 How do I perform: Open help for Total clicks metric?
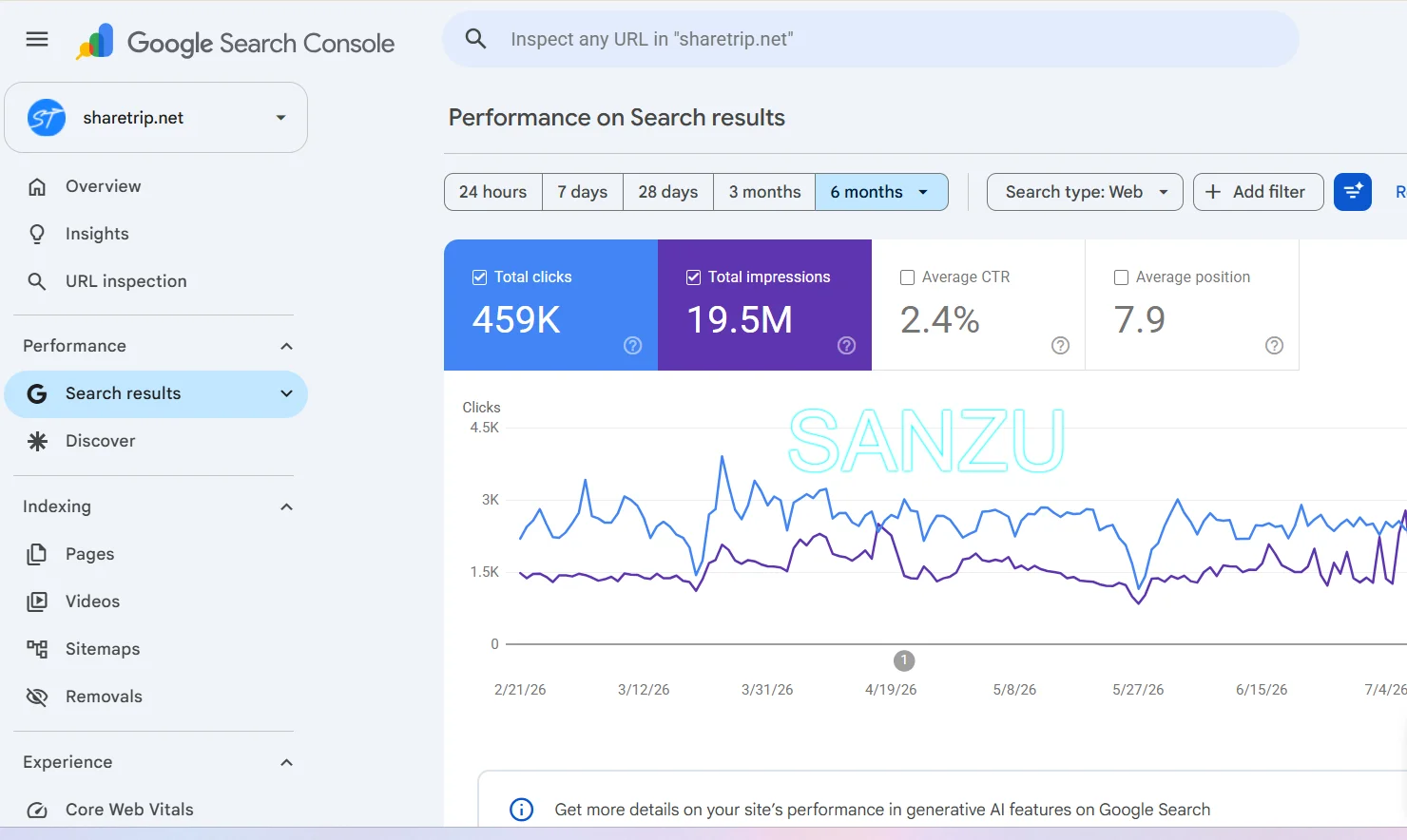(x=632, y=346)
